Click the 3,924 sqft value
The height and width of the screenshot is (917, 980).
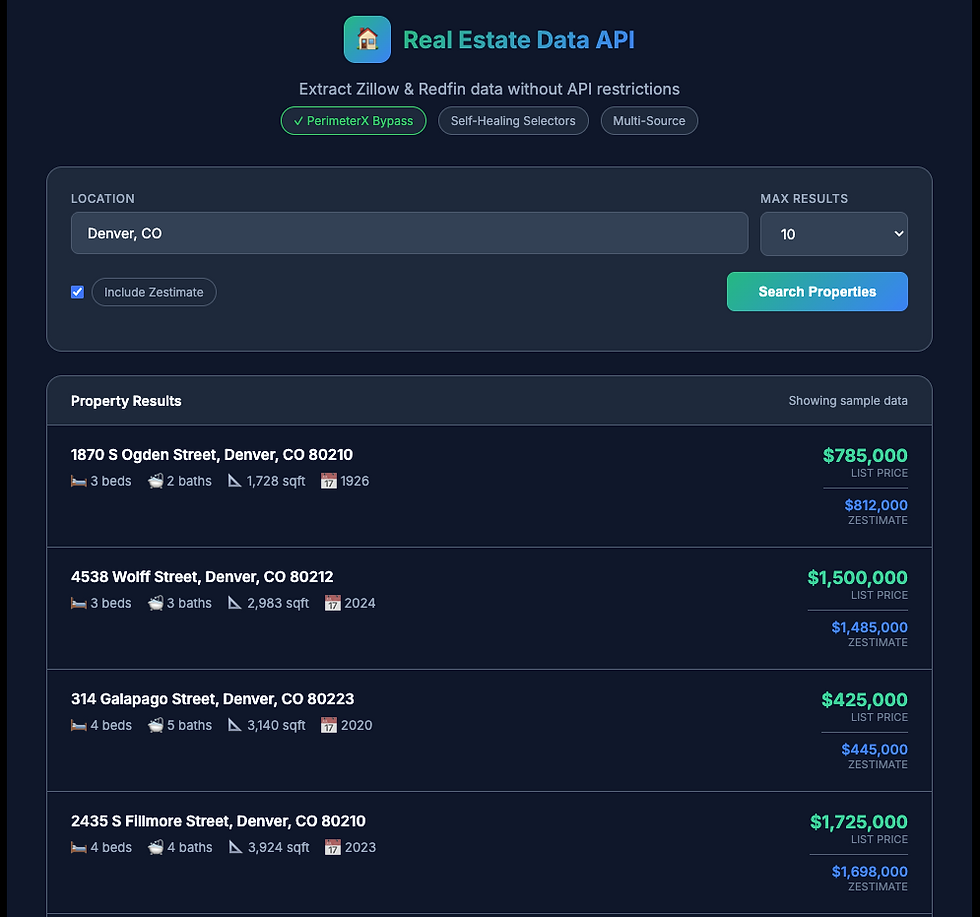tap(278, 848)
